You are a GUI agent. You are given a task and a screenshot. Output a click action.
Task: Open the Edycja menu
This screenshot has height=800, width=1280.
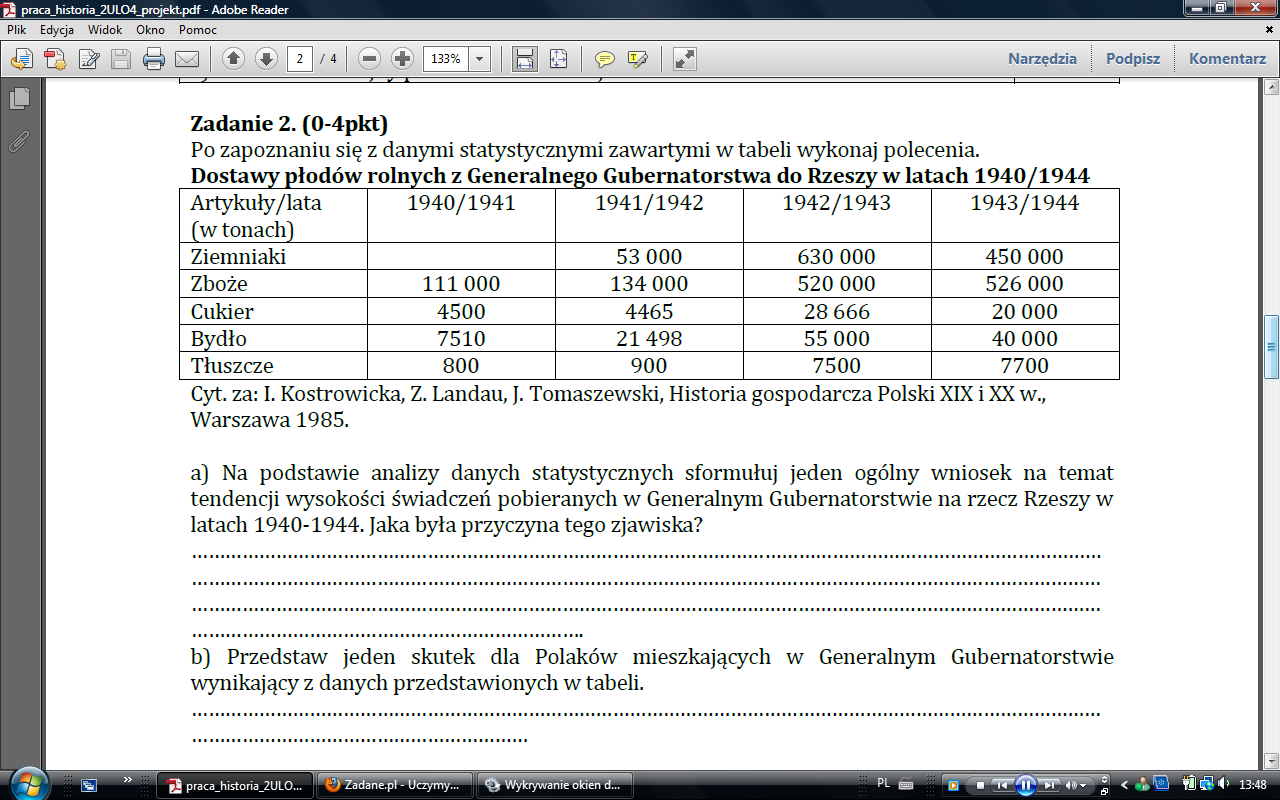pos(57,30)
